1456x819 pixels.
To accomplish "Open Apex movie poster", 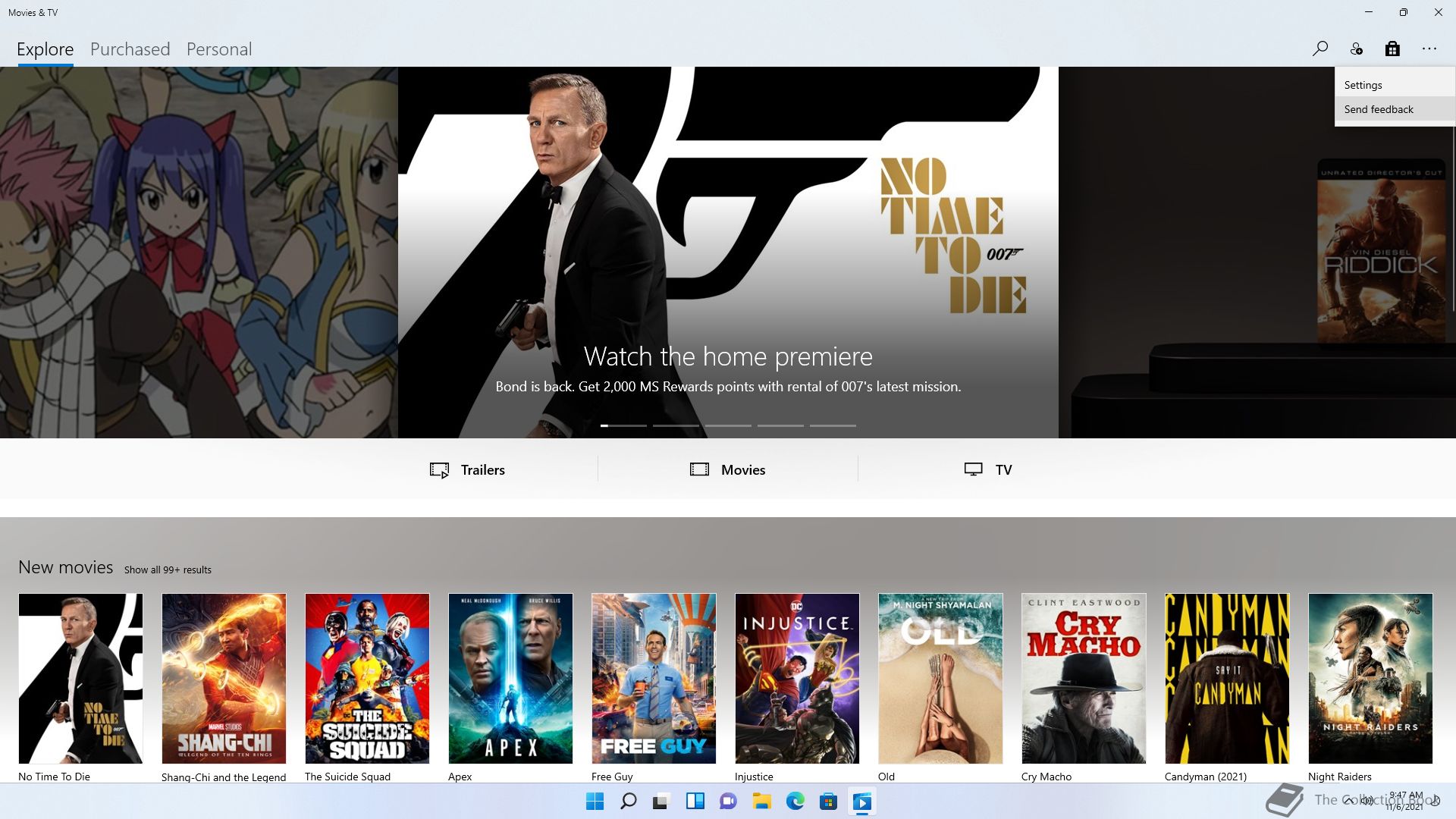I will (x=510, y=679).
